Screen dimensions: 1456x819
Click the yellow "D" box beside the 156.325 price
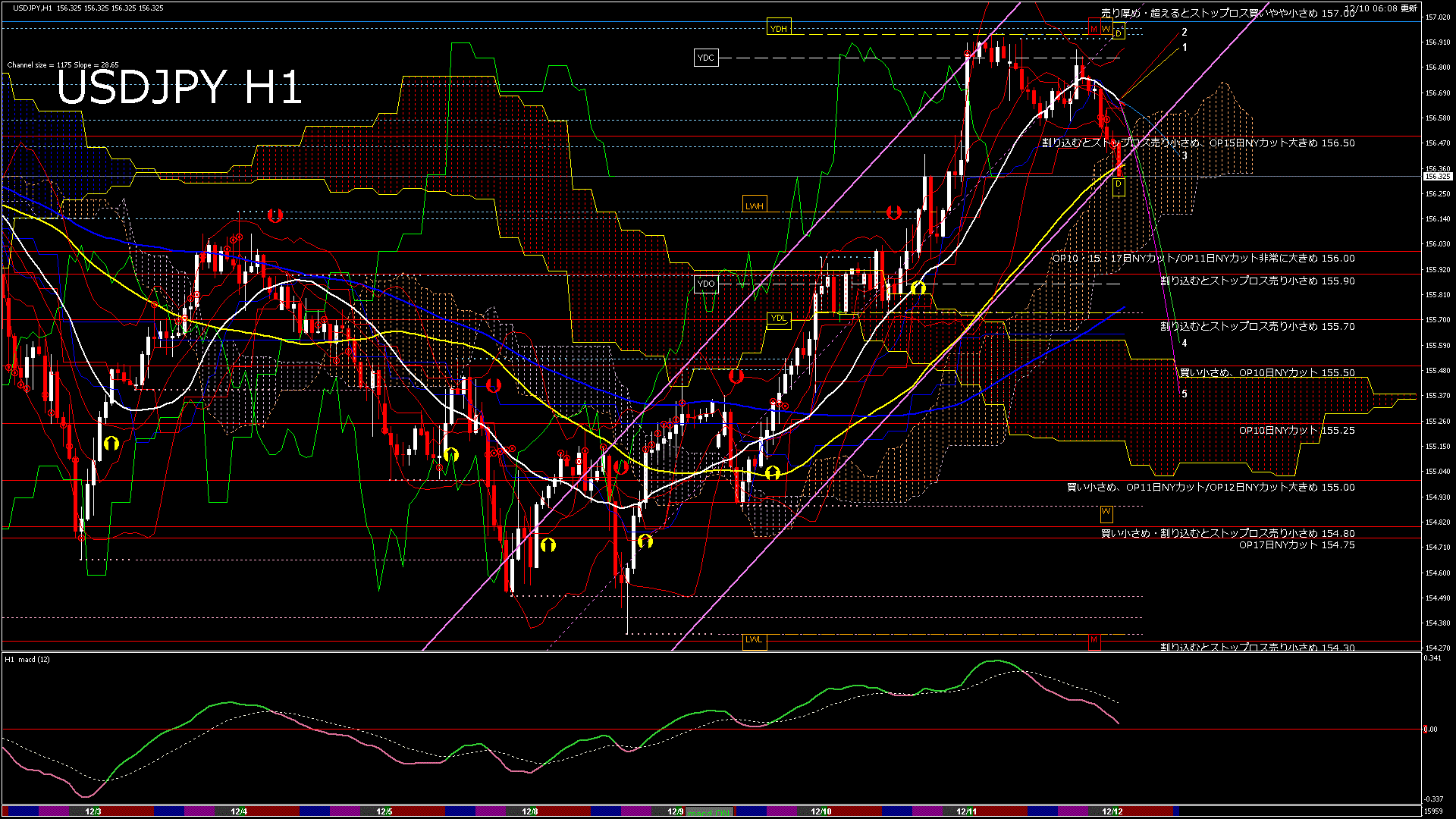pos(1119,187)
